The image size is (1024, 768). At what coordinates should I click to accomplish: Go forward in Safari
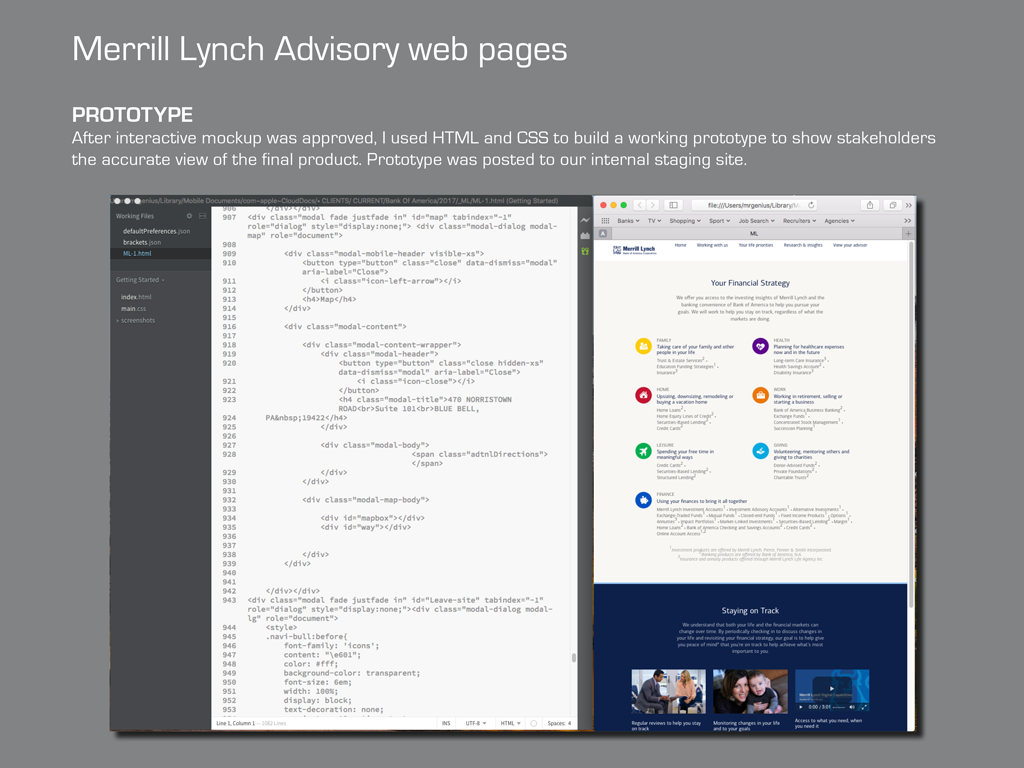click(x=653, y=205)
